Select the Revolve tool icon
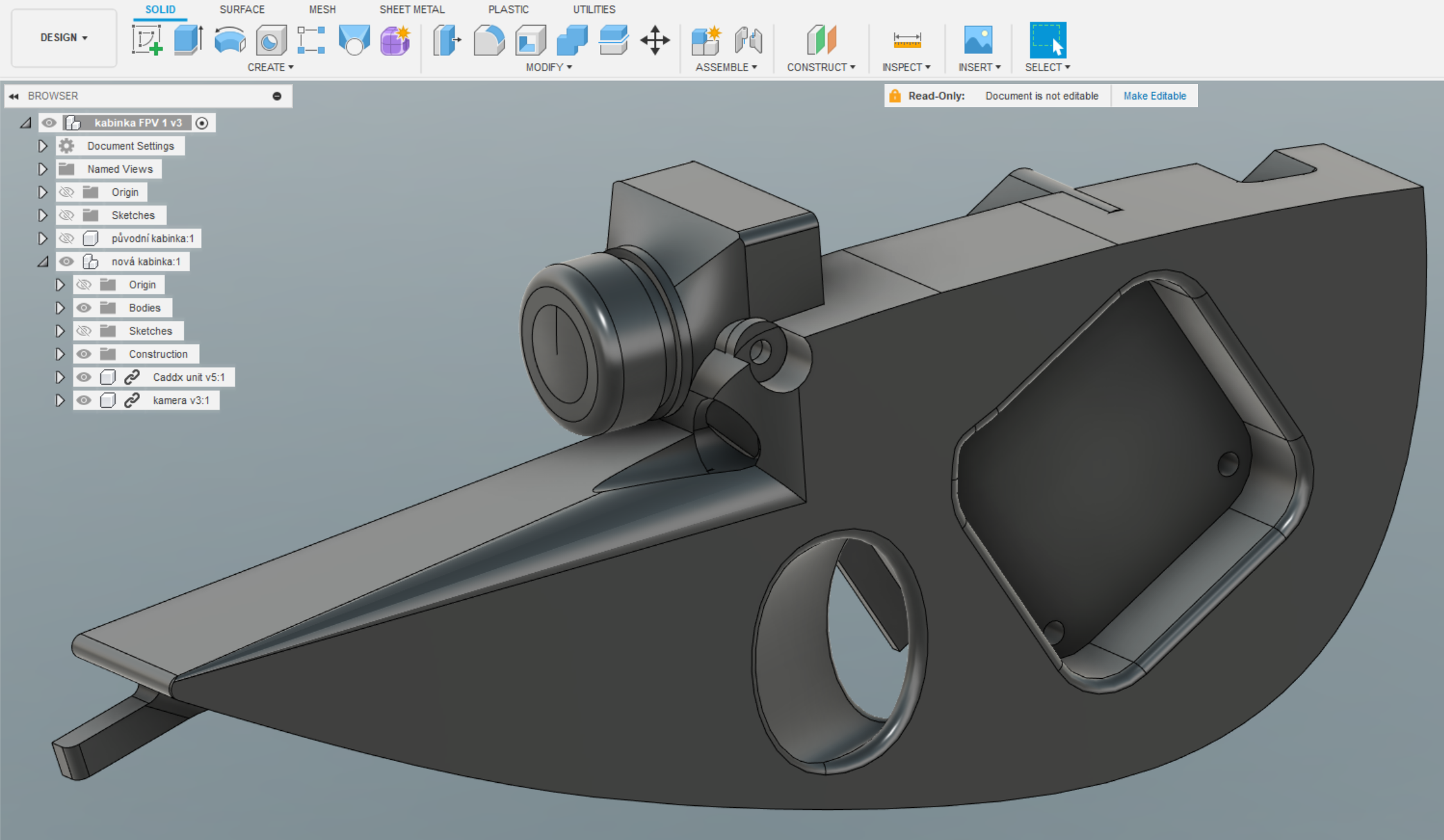 229,40
